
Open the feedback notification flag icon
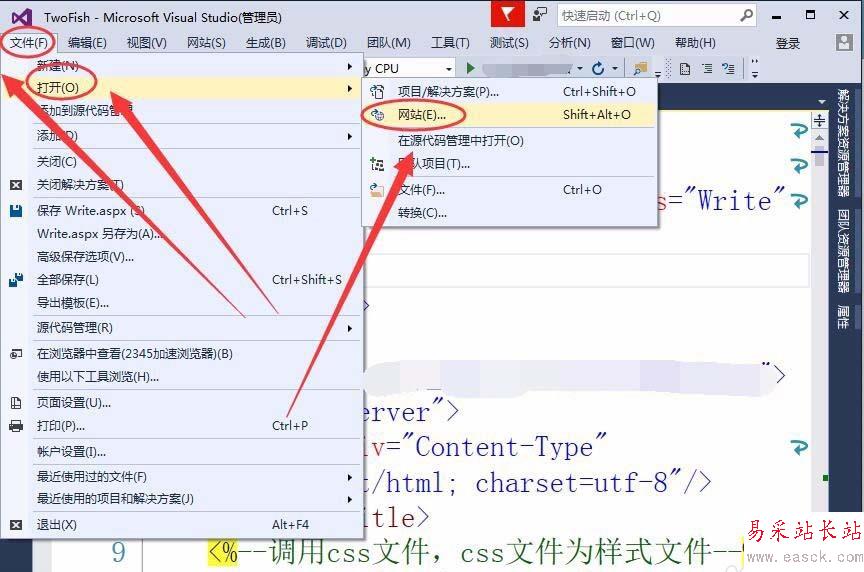pos(507,14)
